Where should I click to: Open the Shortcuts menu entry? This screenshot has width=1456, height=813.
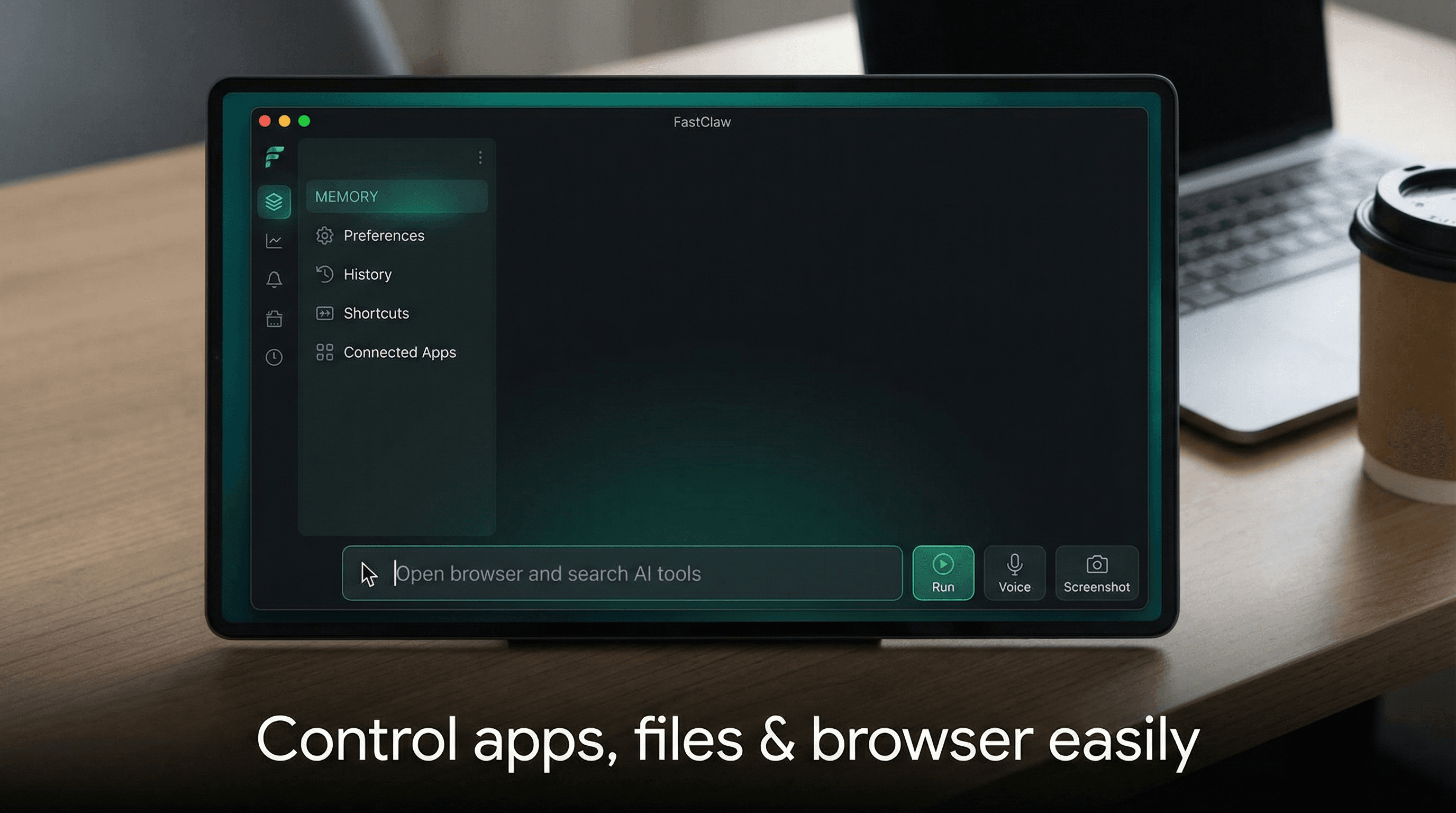click(376, 313)
